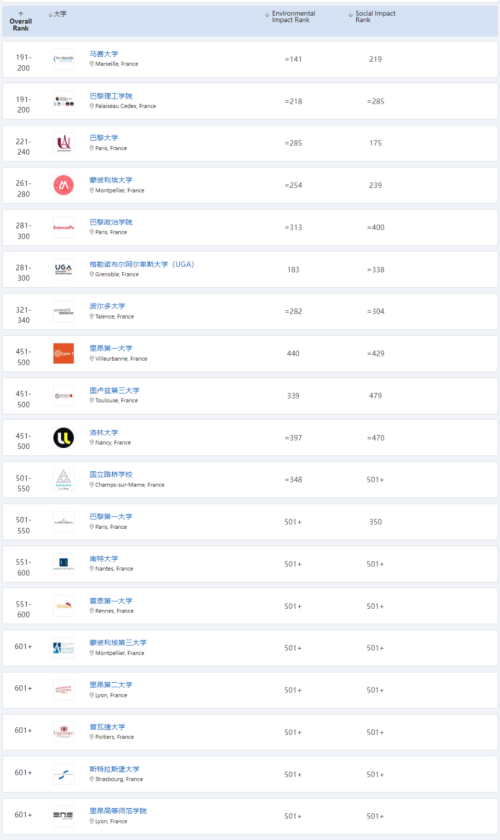Click the ENS Lyon logo

pos(63,815)
